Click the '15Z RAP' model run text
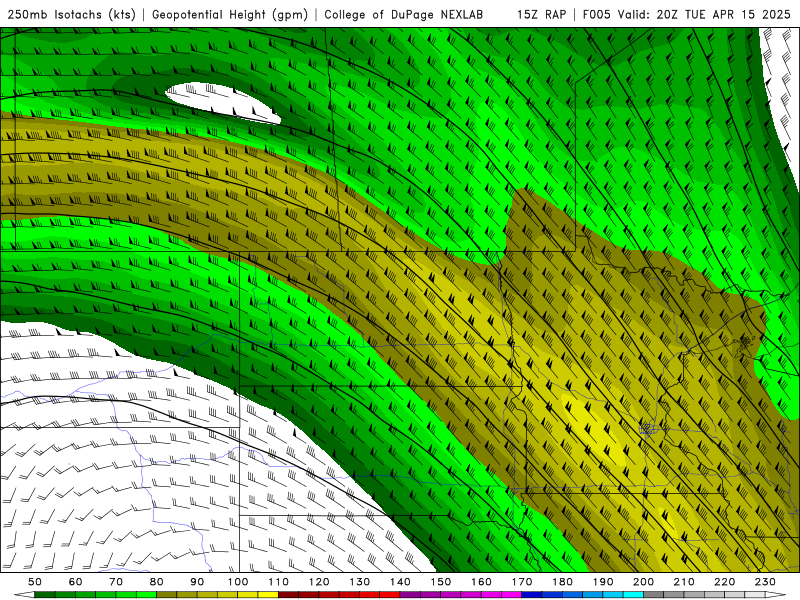The width and height of the screenshot is (800, 600). (x=542, y=14)
